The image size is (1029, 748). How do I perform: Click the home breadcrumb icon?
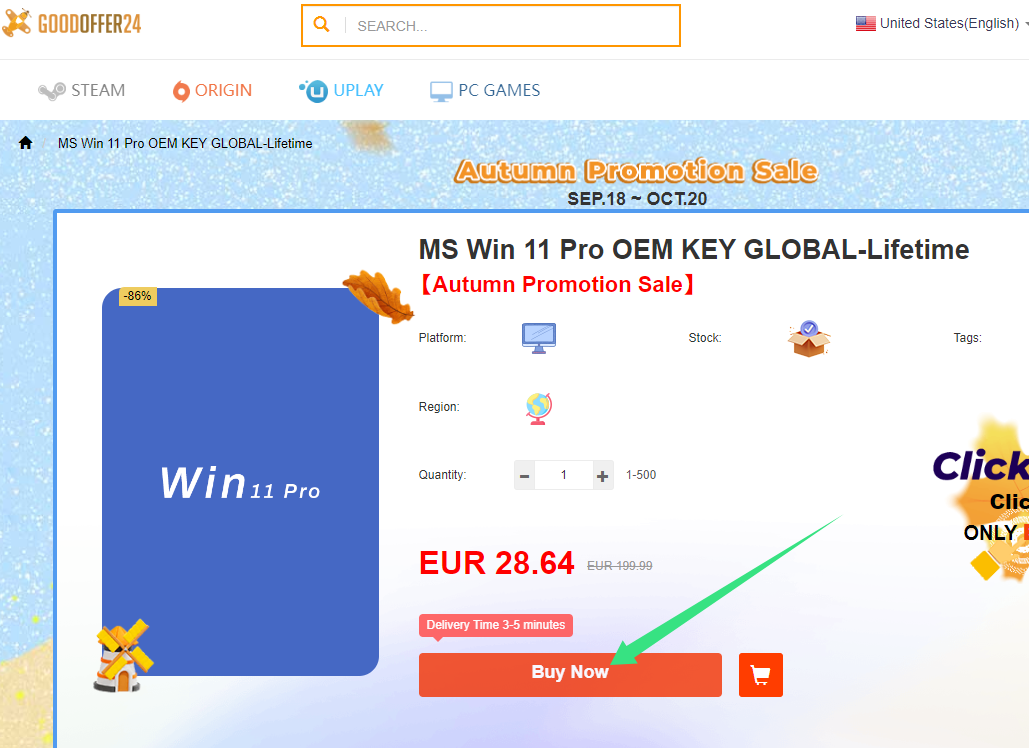pyautogui.click(x=26, y=143)
